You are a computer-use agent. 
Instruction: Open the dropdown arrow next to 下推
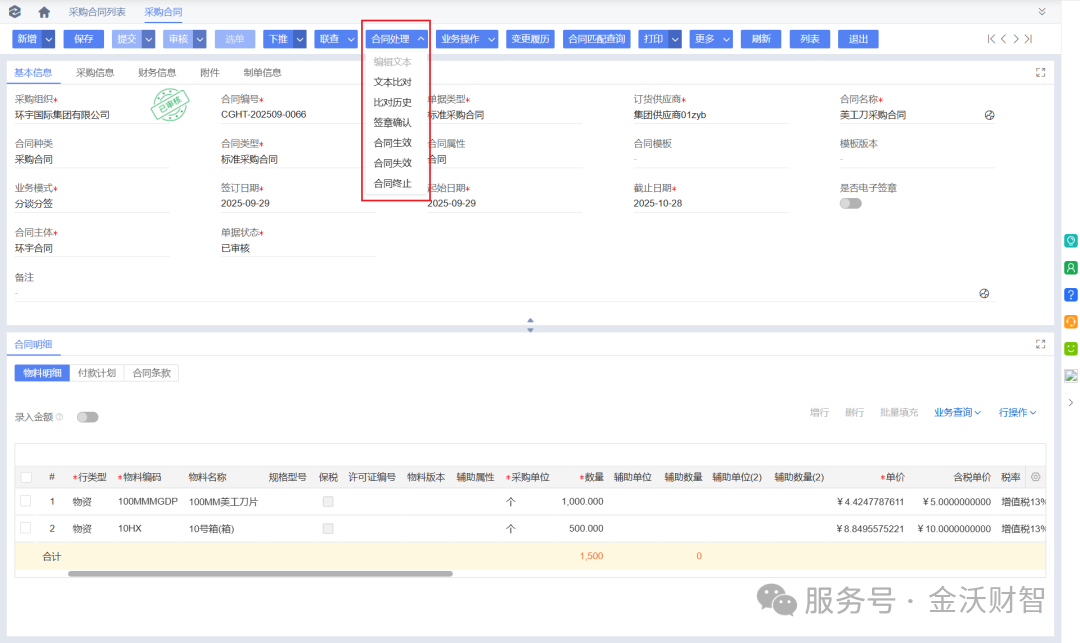coord(300,39)
